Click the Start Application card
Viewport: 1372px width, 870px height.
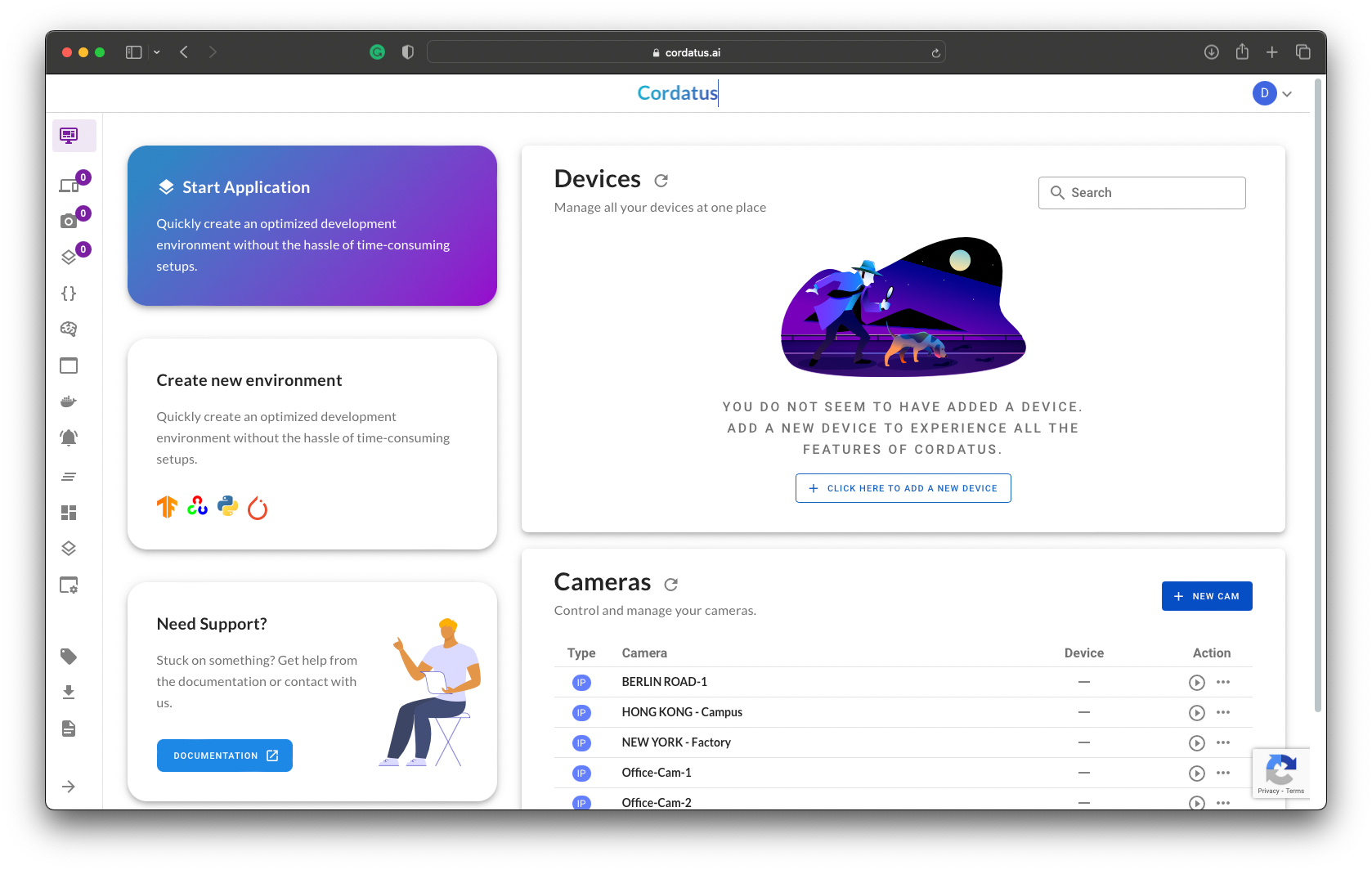312,226
